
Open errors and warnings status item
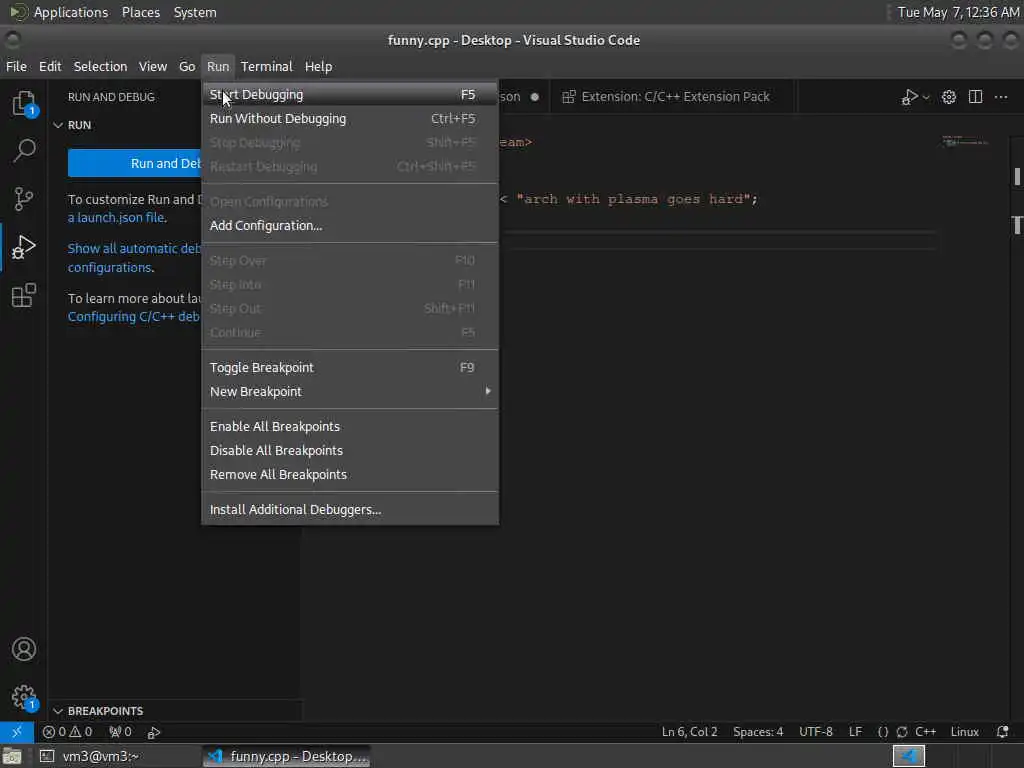coord(67,731)
